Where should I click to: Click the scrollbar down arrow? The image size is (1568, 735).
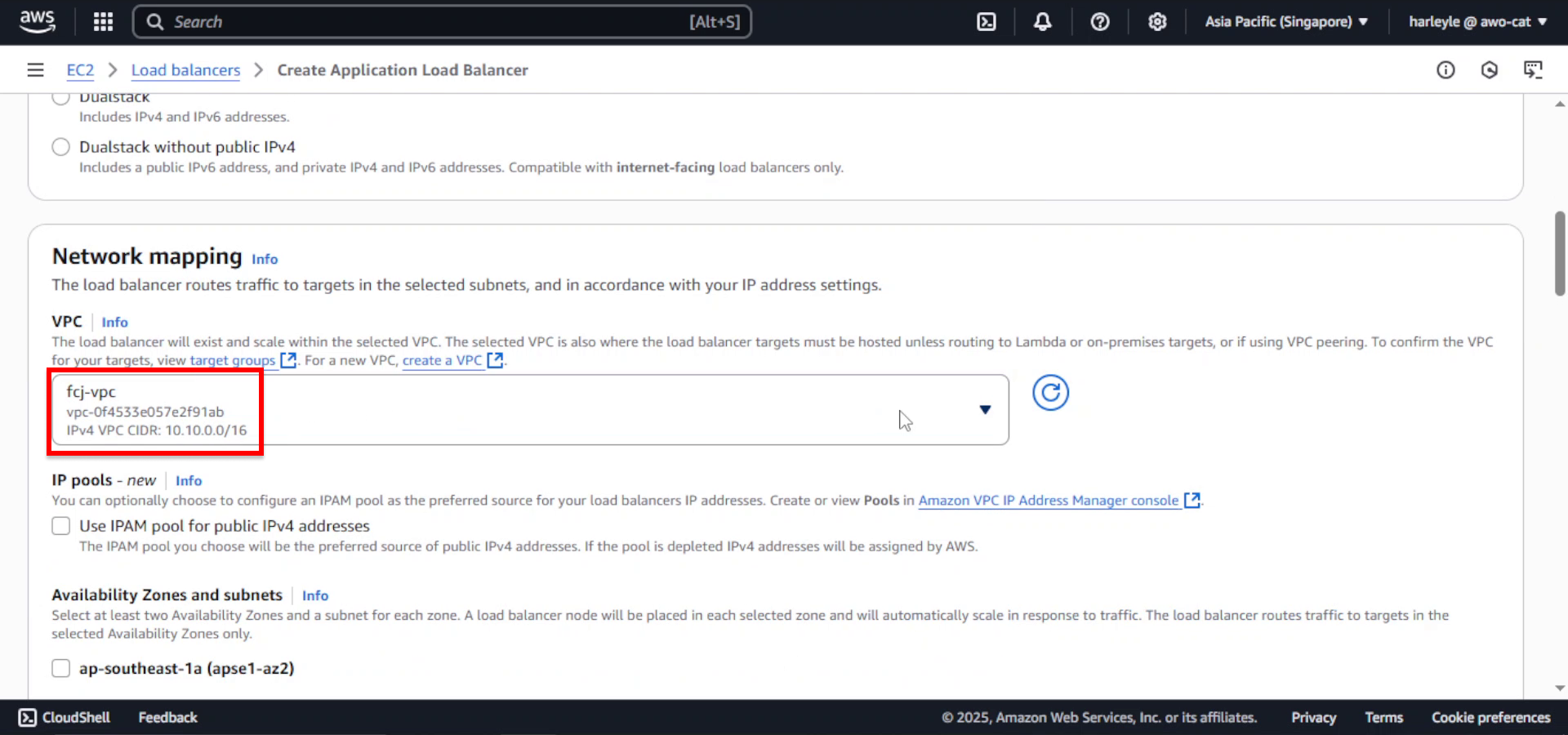(x=1560, y=688)
